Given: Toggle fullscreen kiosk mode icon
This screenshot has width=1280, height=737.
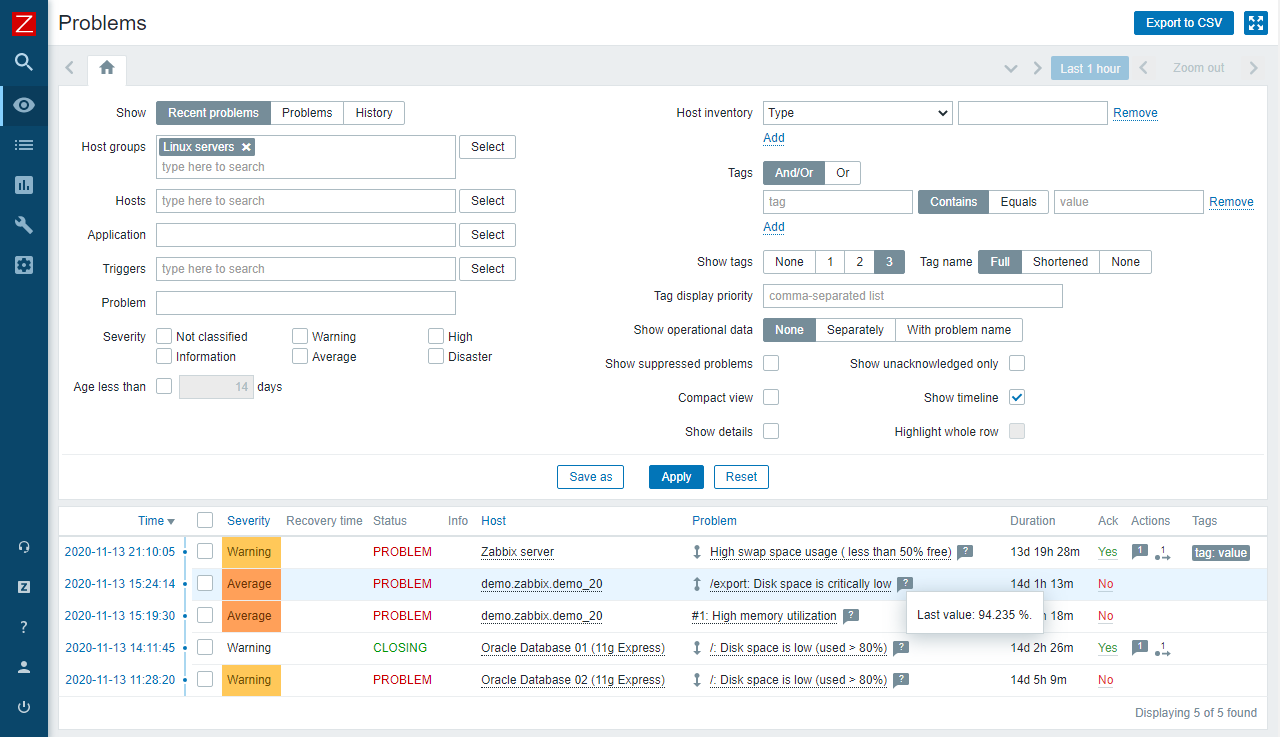Looking at the screenshot, I should [1255, 23].
